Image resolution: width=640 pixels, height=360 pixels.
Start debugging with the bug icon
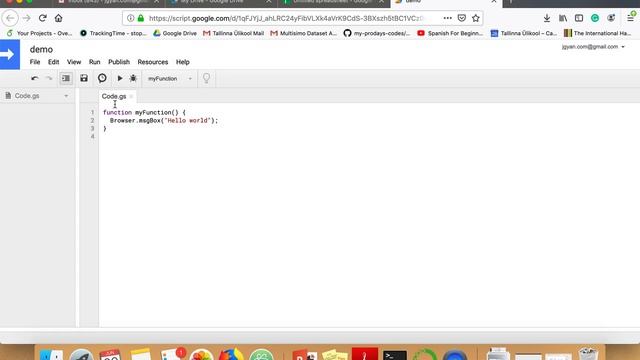click(133, 78)
